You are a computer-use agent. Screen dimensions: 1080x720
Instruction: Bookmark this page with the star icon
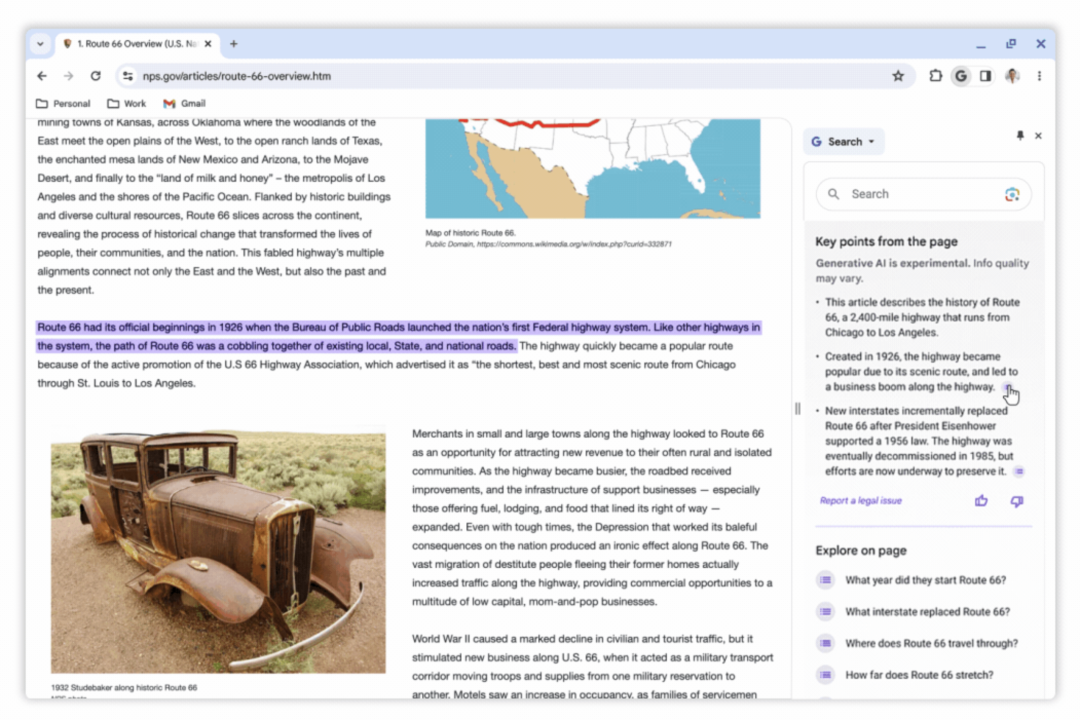(x=898, y=76)
